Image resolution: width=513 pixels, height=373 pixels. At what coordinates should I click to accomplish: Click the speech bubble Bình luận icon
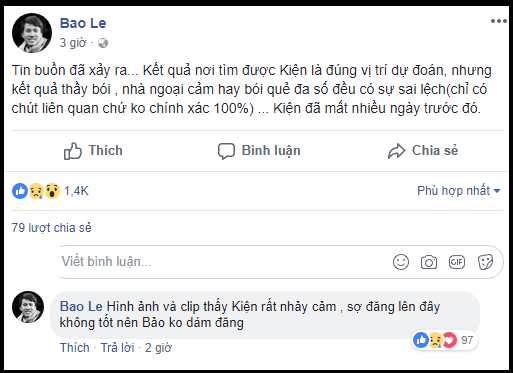coord(226,151)
